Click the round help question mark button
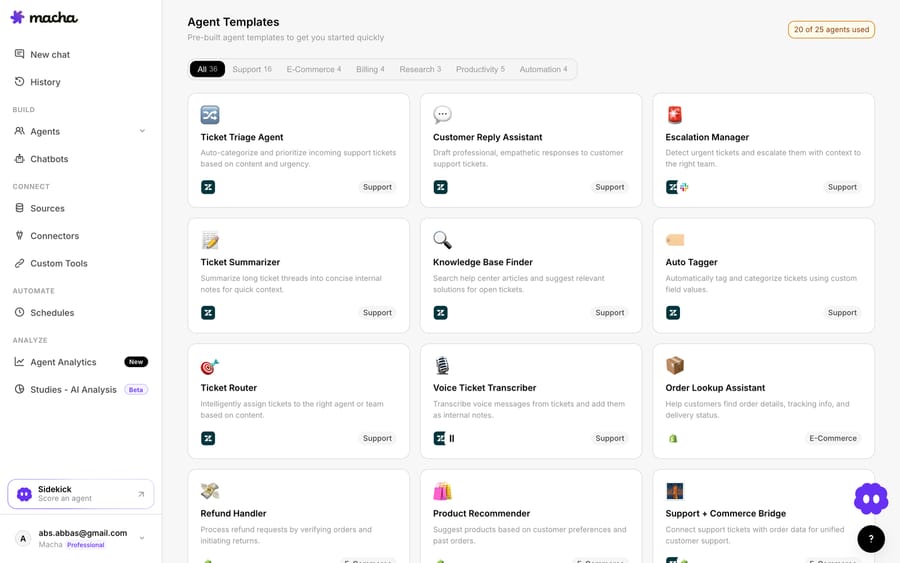This screenshot has height=563, width=900. click(871, 539)
